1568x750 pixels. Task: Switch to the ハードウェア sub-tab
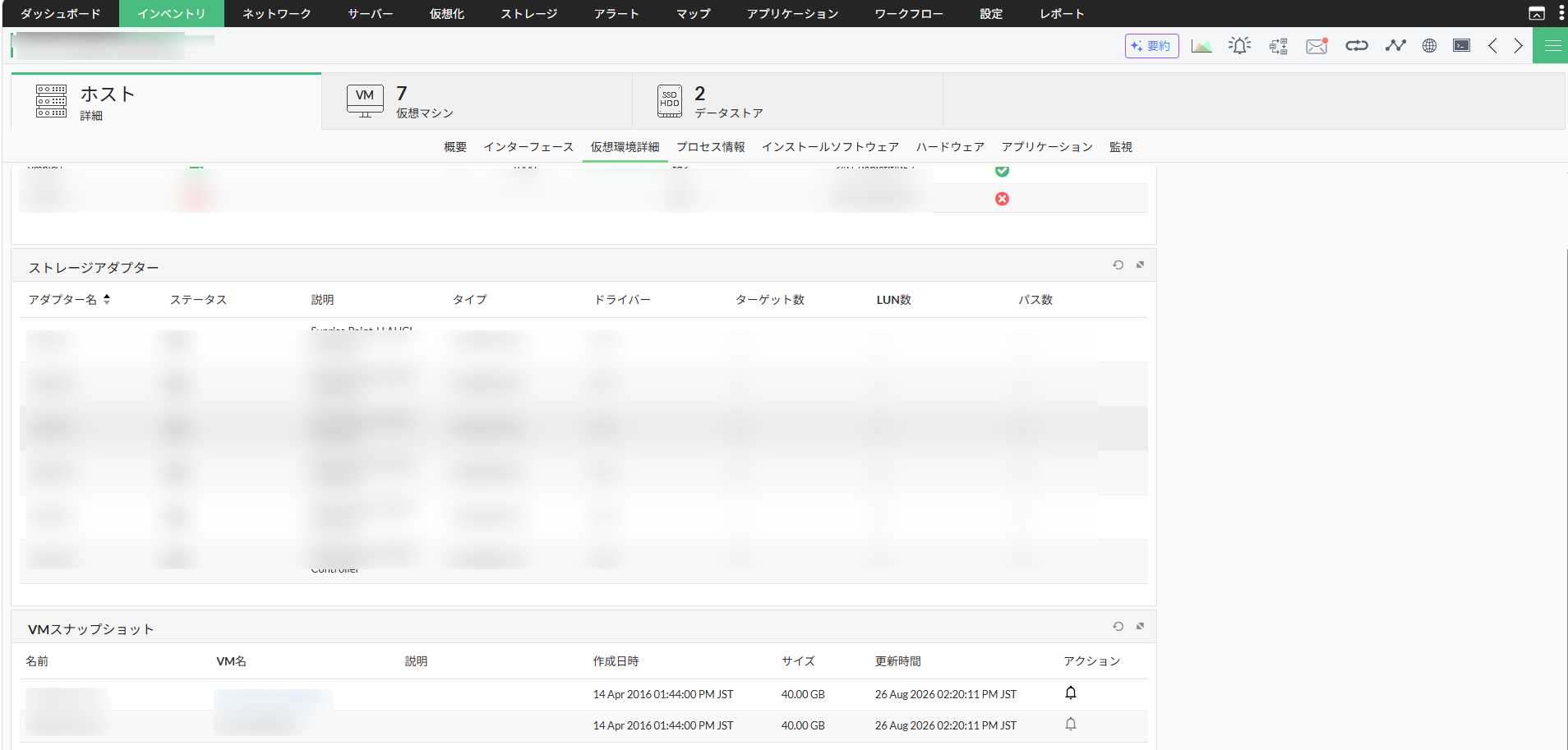951,147
